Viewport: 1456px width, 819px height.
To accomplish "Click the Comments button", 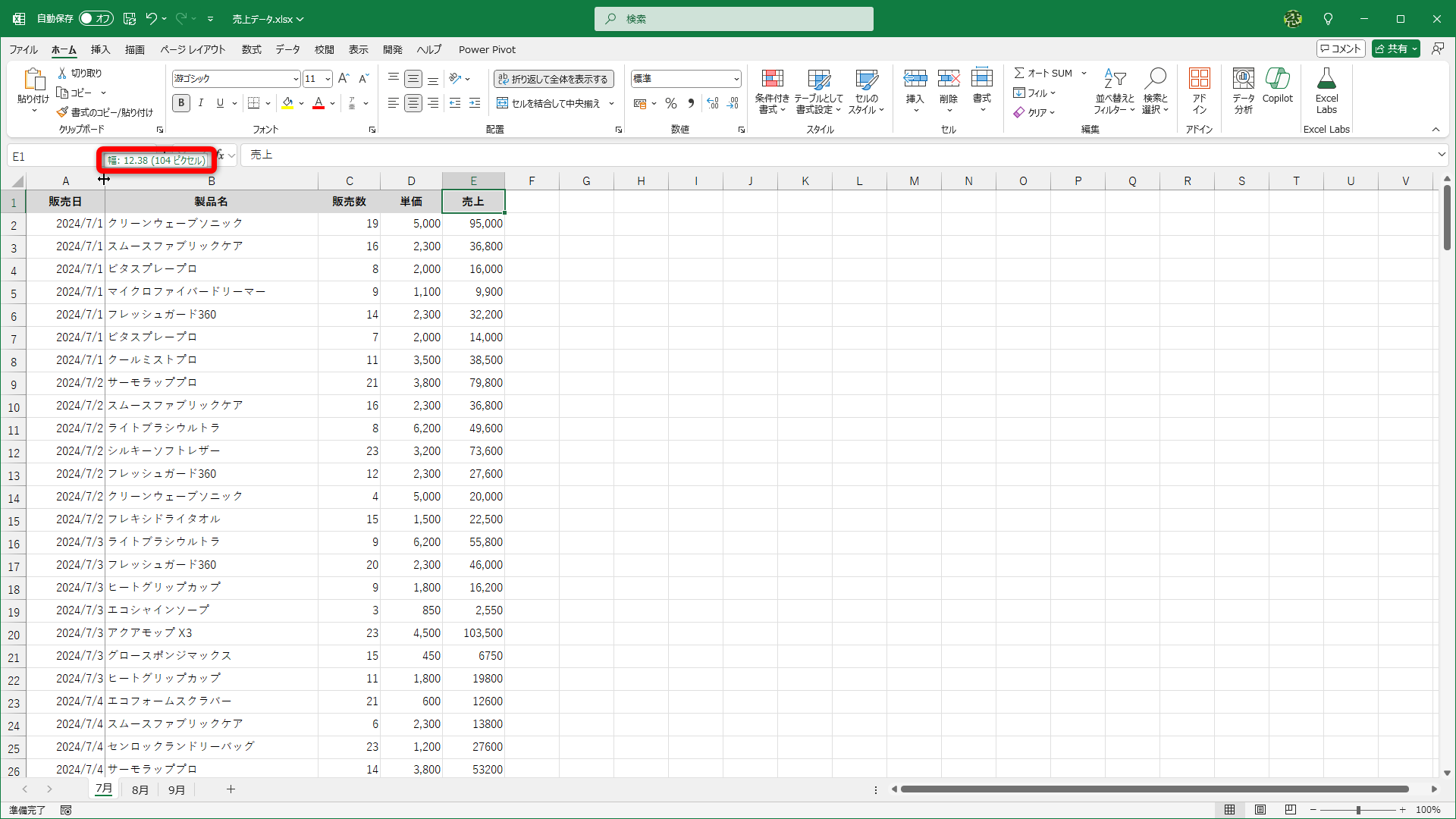I will [x=1341, y=49].
